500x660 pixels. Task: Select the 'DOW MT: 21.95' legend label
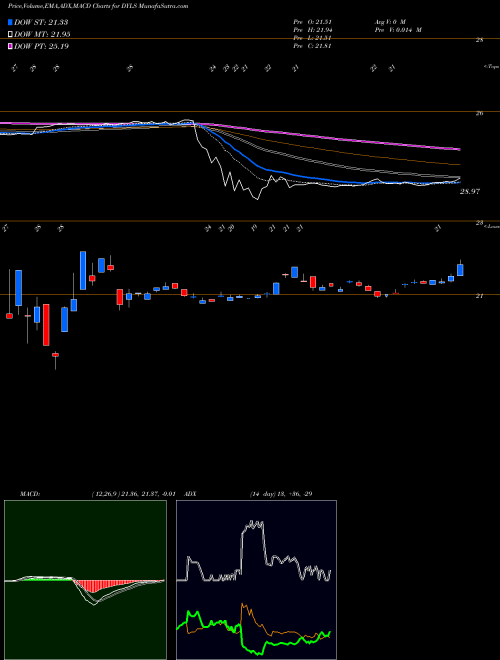pyautogui.click(x=42, y=35)
